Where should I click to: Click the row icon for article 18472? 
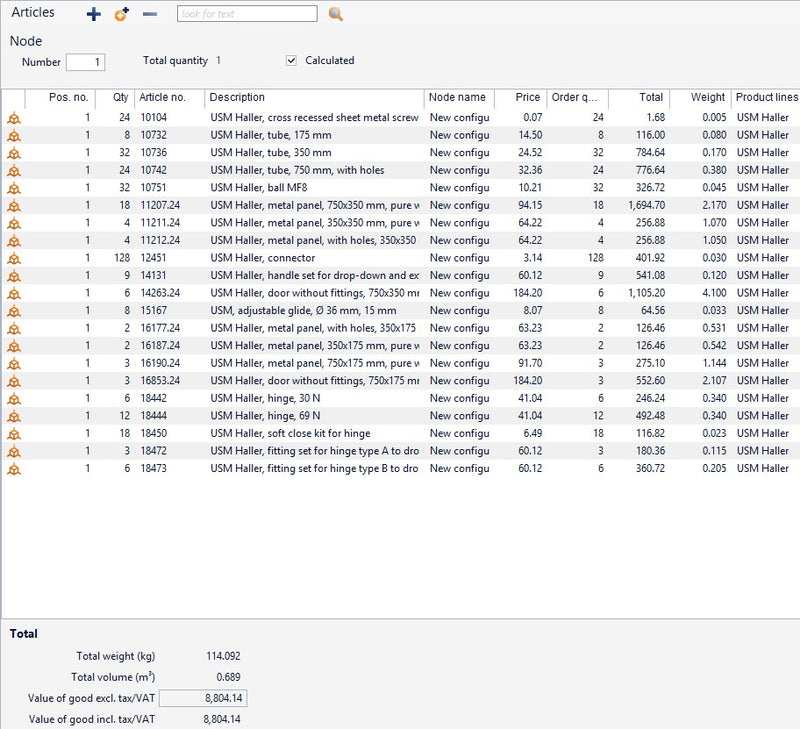(x=14, y=451)
